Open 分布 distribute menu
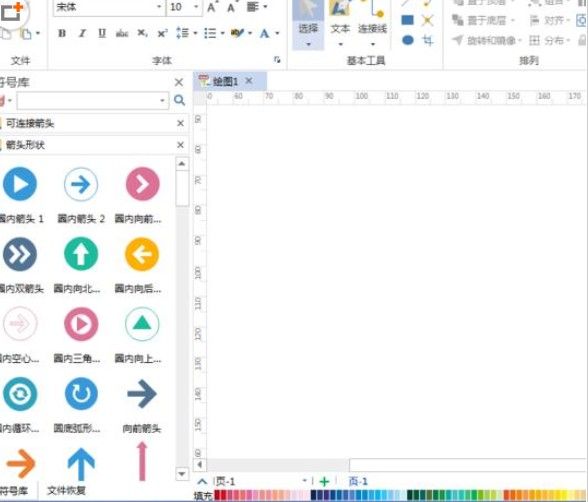588x502 pixels. tap(549, 40)
